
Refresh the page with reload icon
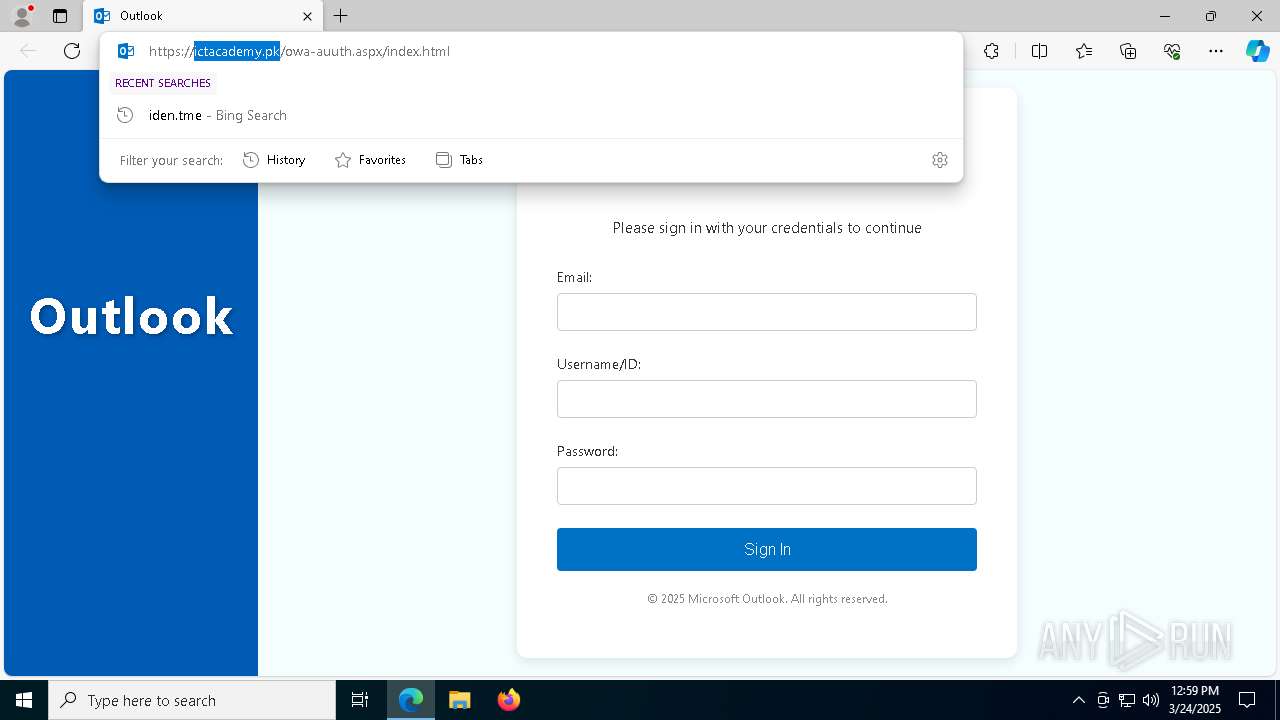tap(72, 51)
